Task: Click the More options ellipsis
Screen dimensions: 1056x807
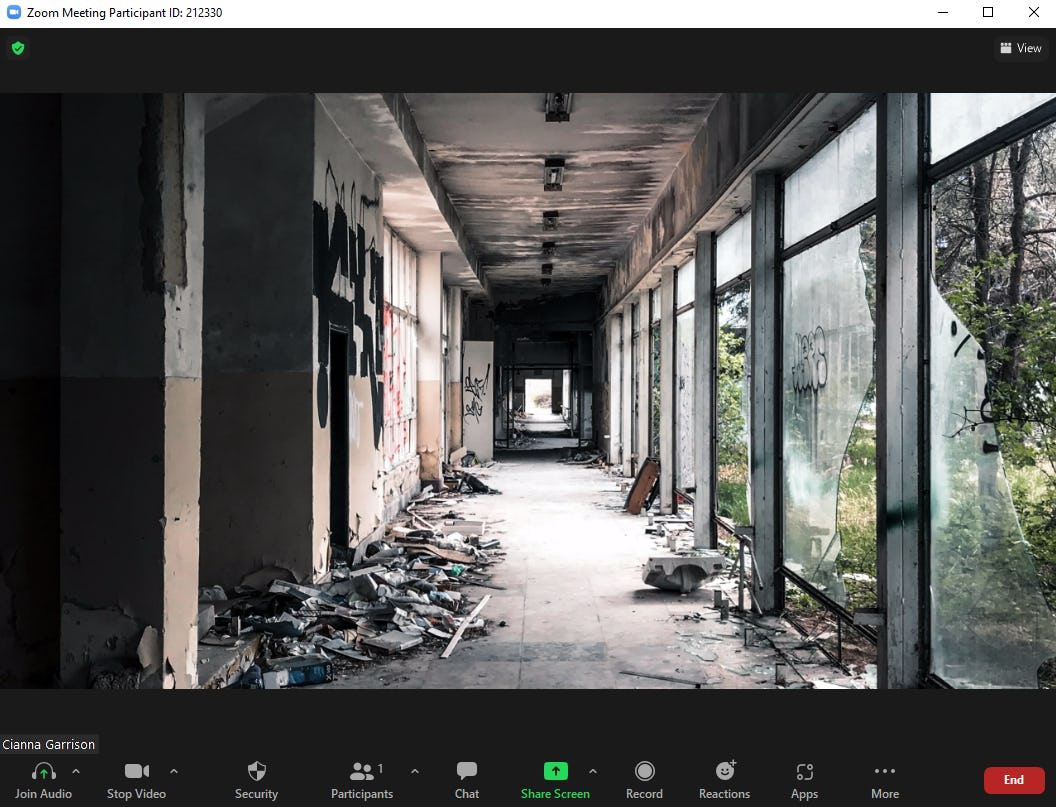Action: coord(884,771)
